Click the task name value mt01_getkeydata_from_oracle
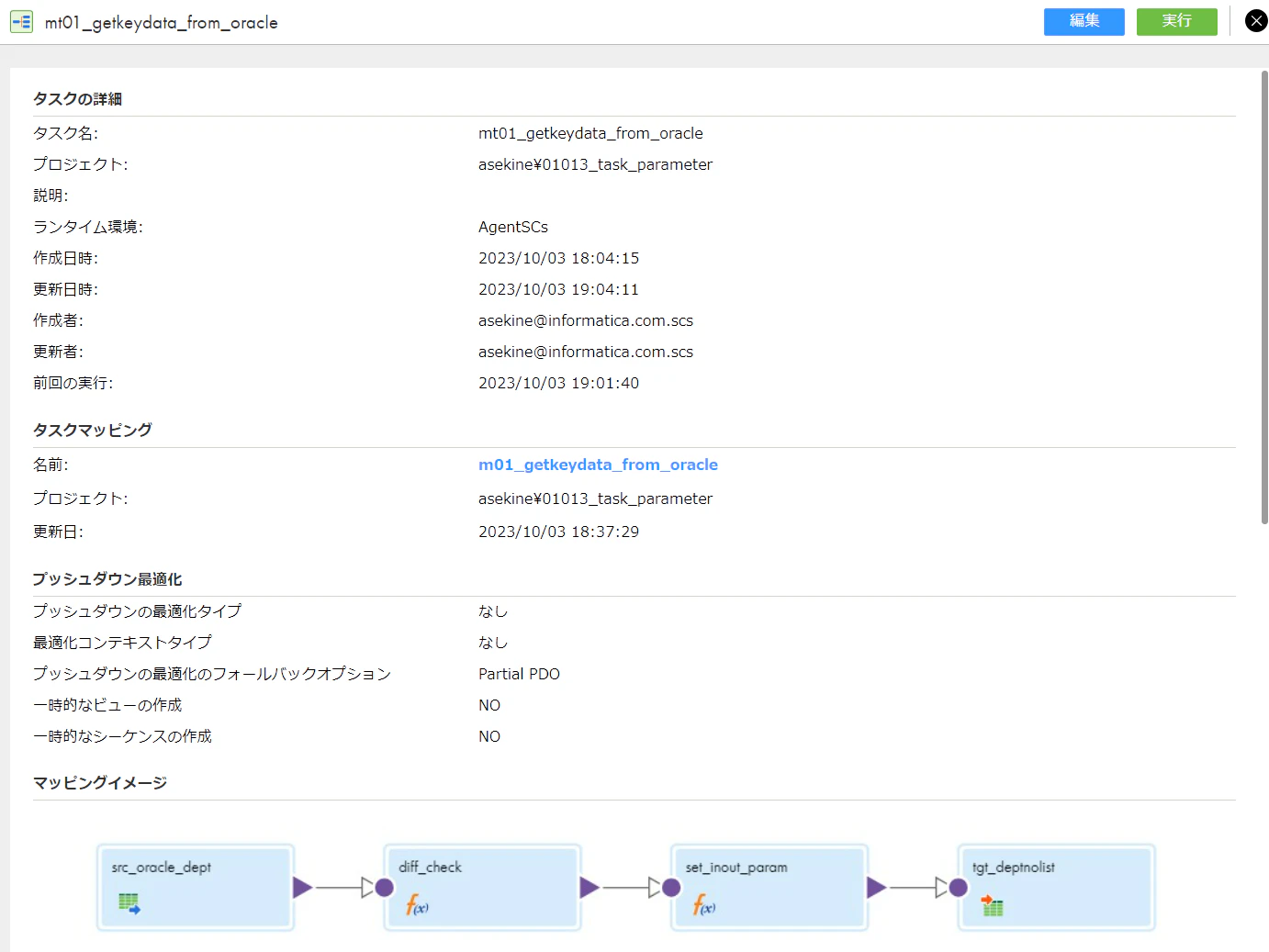Viewport: 1269px width, 952px height. click(590, 133)
